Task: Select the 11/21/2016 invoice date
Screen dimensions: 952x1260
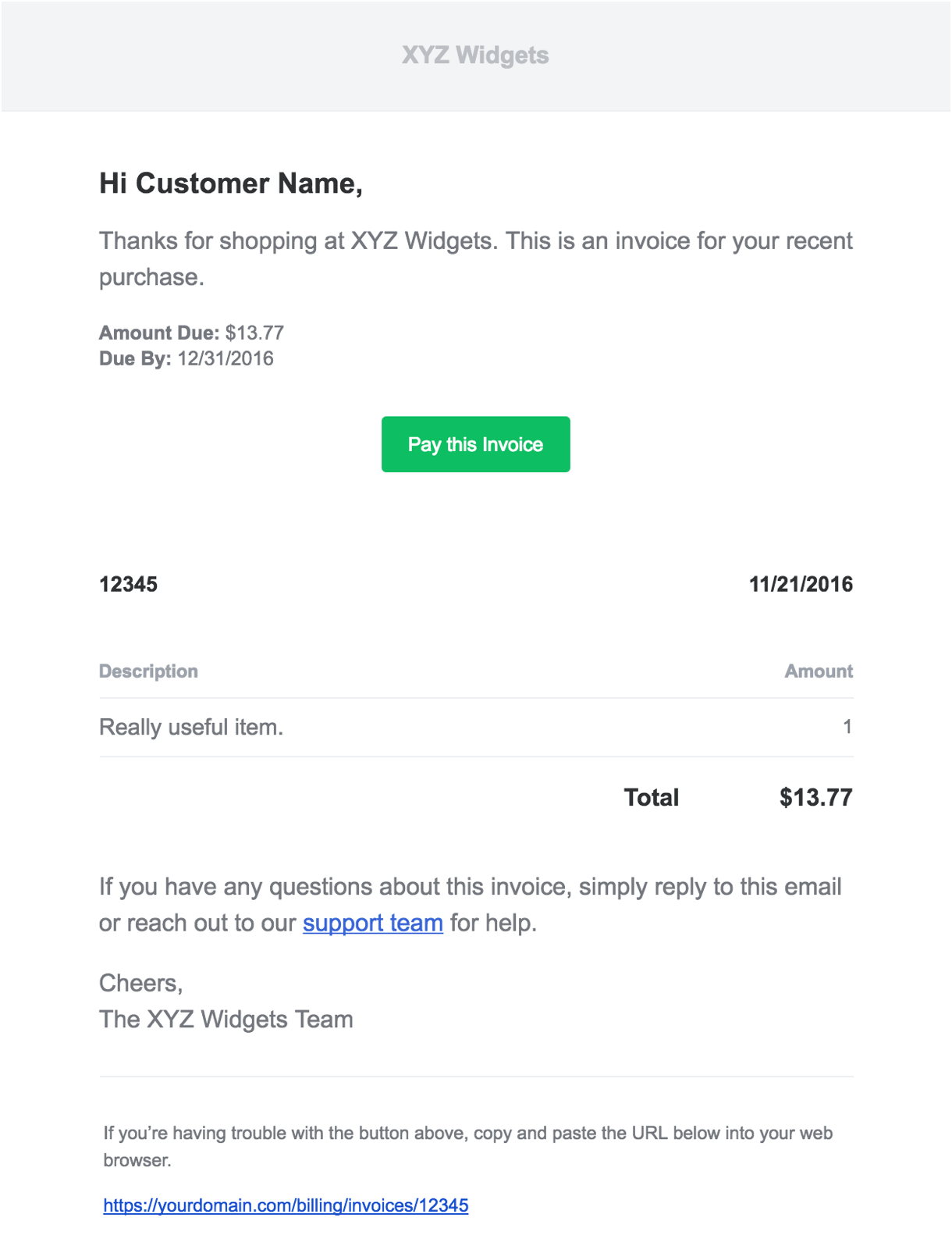Action: tap(801, 584)
